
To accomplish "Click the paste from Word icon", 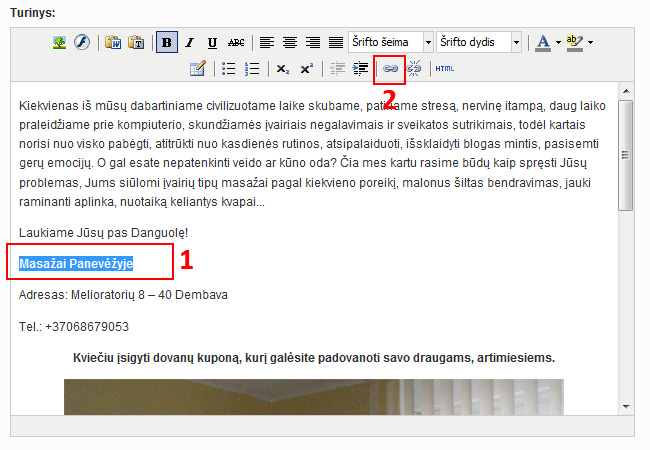I will tap(113, 42).
